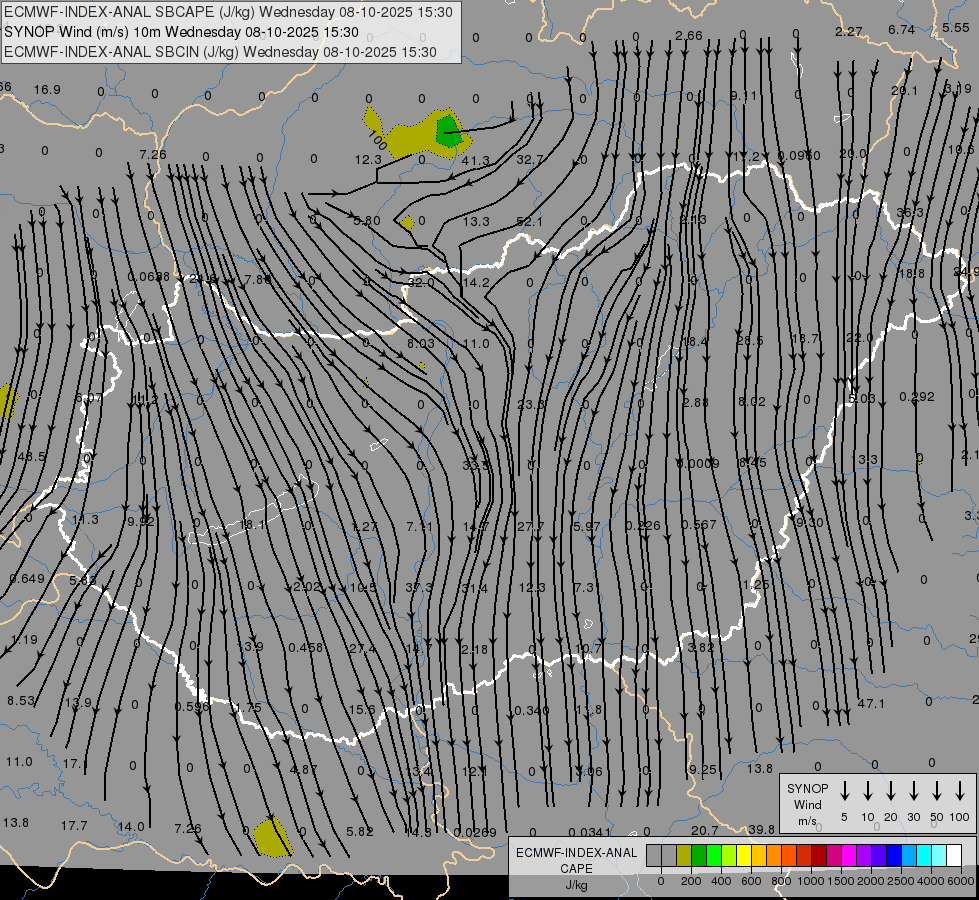Pick the yellow-green swatch above 400
The width and height of the screenshot is (979, 900).
pyautogui.click(x=729, y=856)
